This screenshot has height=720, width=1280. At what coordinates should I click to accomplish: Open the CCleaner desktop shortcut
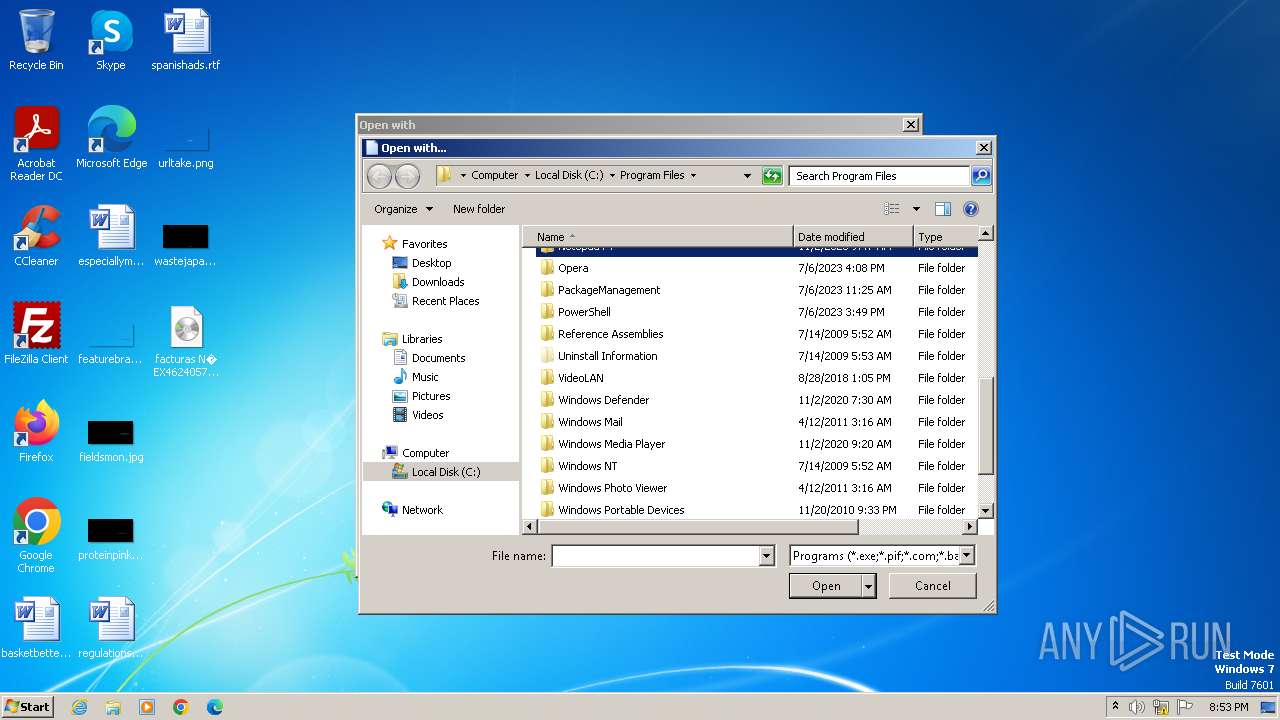(36, 236)
